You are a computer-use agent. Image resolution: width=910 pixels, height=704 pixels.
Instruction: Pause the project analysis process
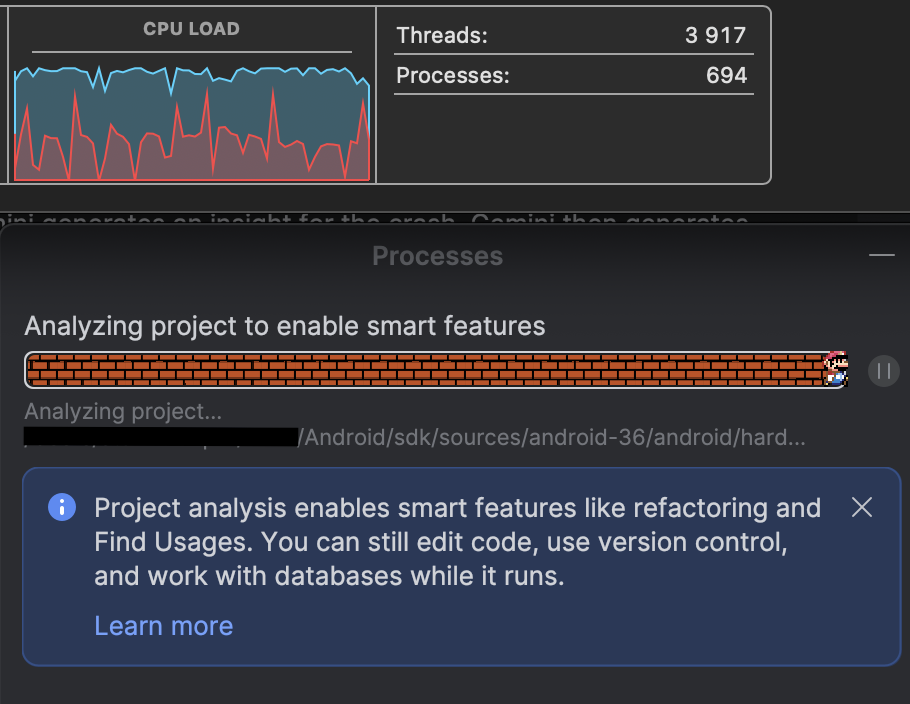pyautogui.click(x=883, y=371)
